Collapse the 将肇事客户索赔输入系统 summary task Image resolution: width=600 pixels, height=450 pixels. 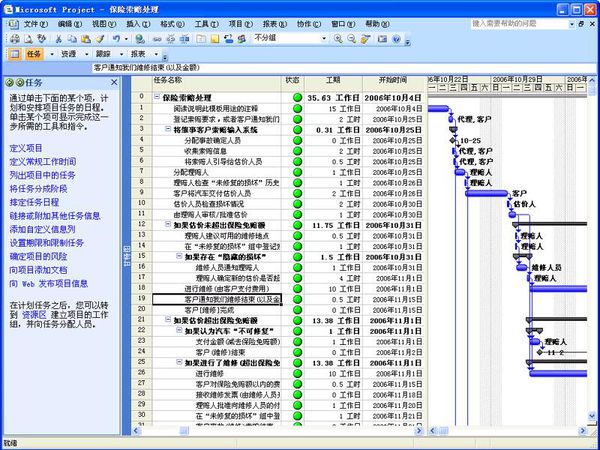[168, 129]
